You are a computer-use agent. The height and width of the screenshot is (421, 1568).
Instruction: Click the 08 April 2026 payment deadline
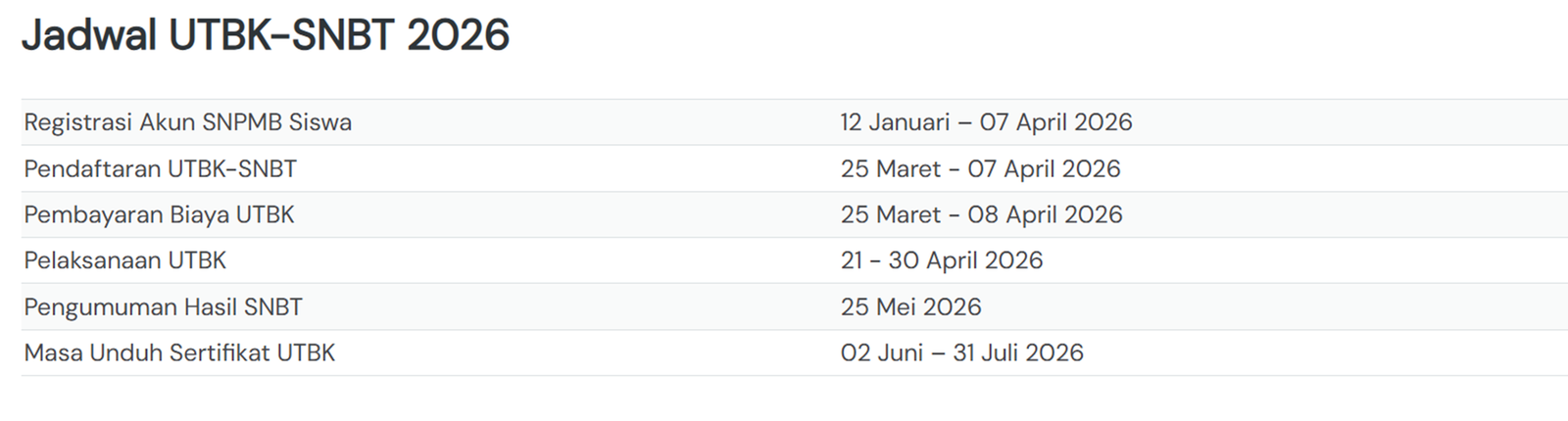point(1045,214)
